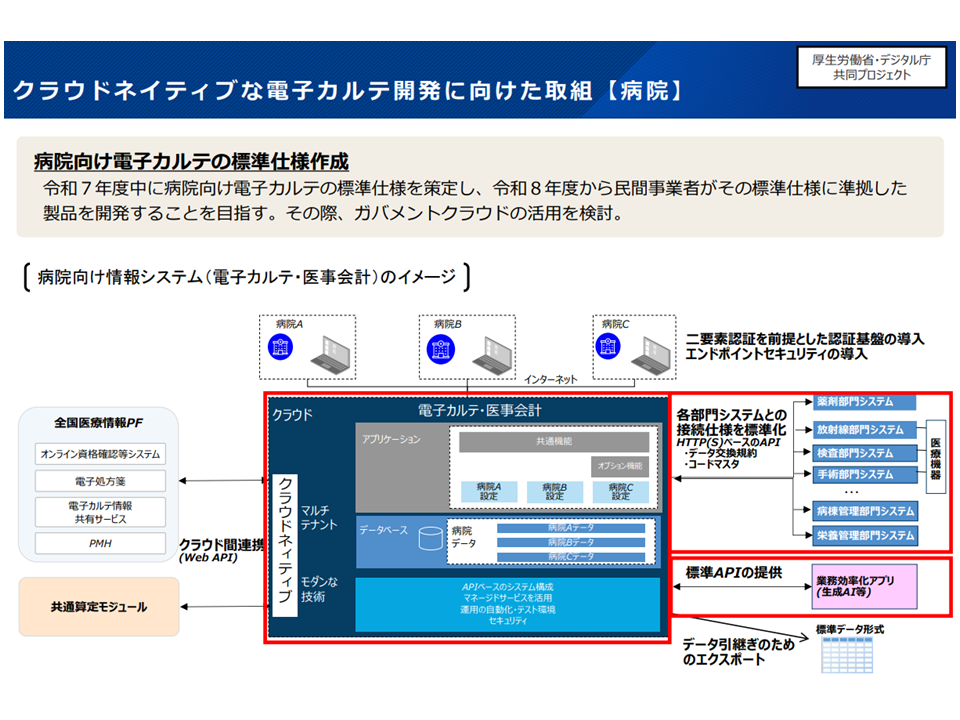
Task: Select the 薬剤部門システム bar
Action: [x=856, y=402]
